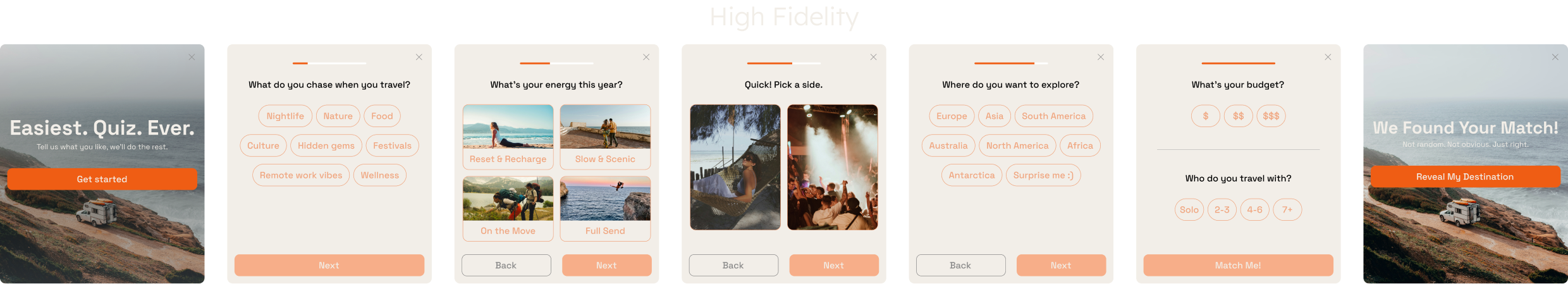Select the Full Send energy card
This screenshot has height=284, width=1568.
coord(605,209)
